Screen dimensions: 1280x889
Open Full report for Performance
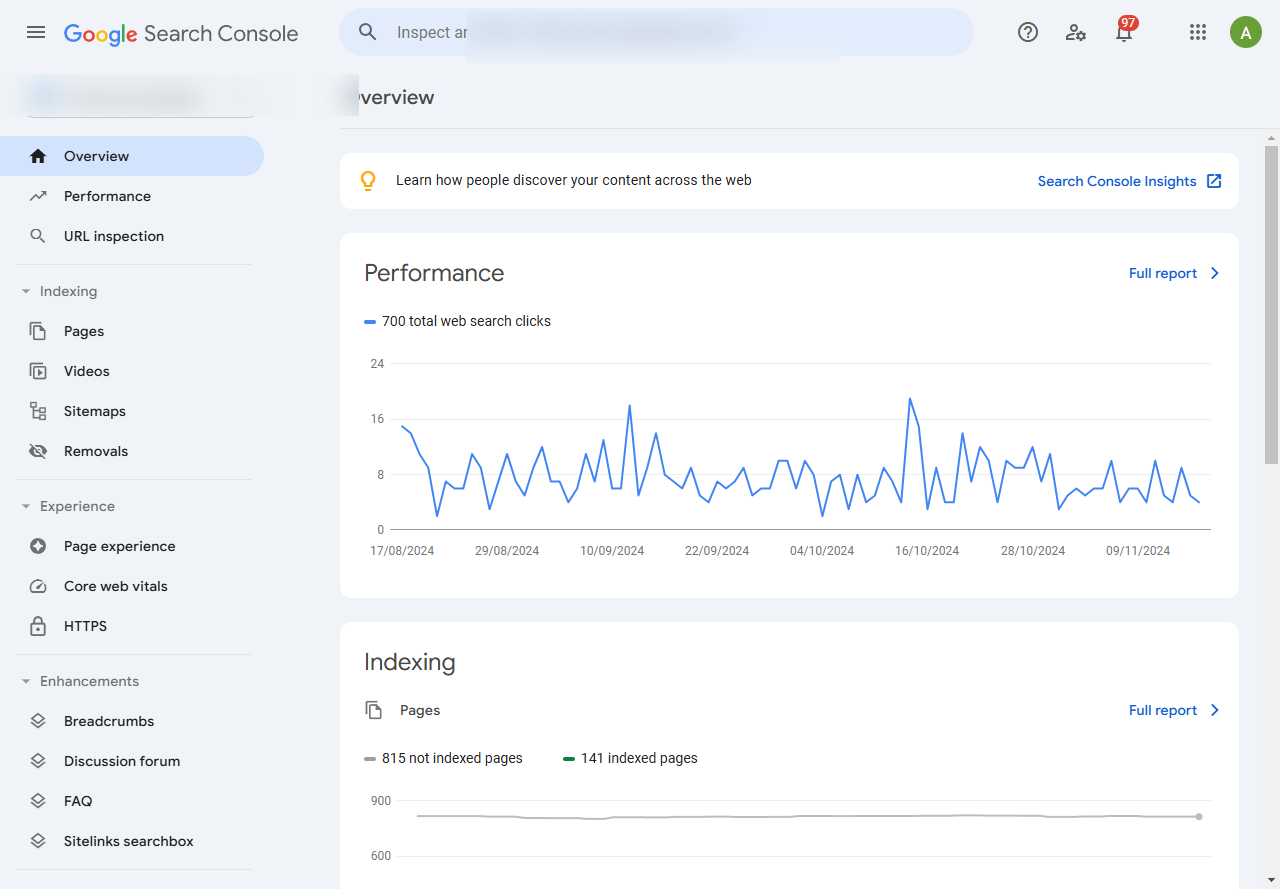(x=1174, y=273)
